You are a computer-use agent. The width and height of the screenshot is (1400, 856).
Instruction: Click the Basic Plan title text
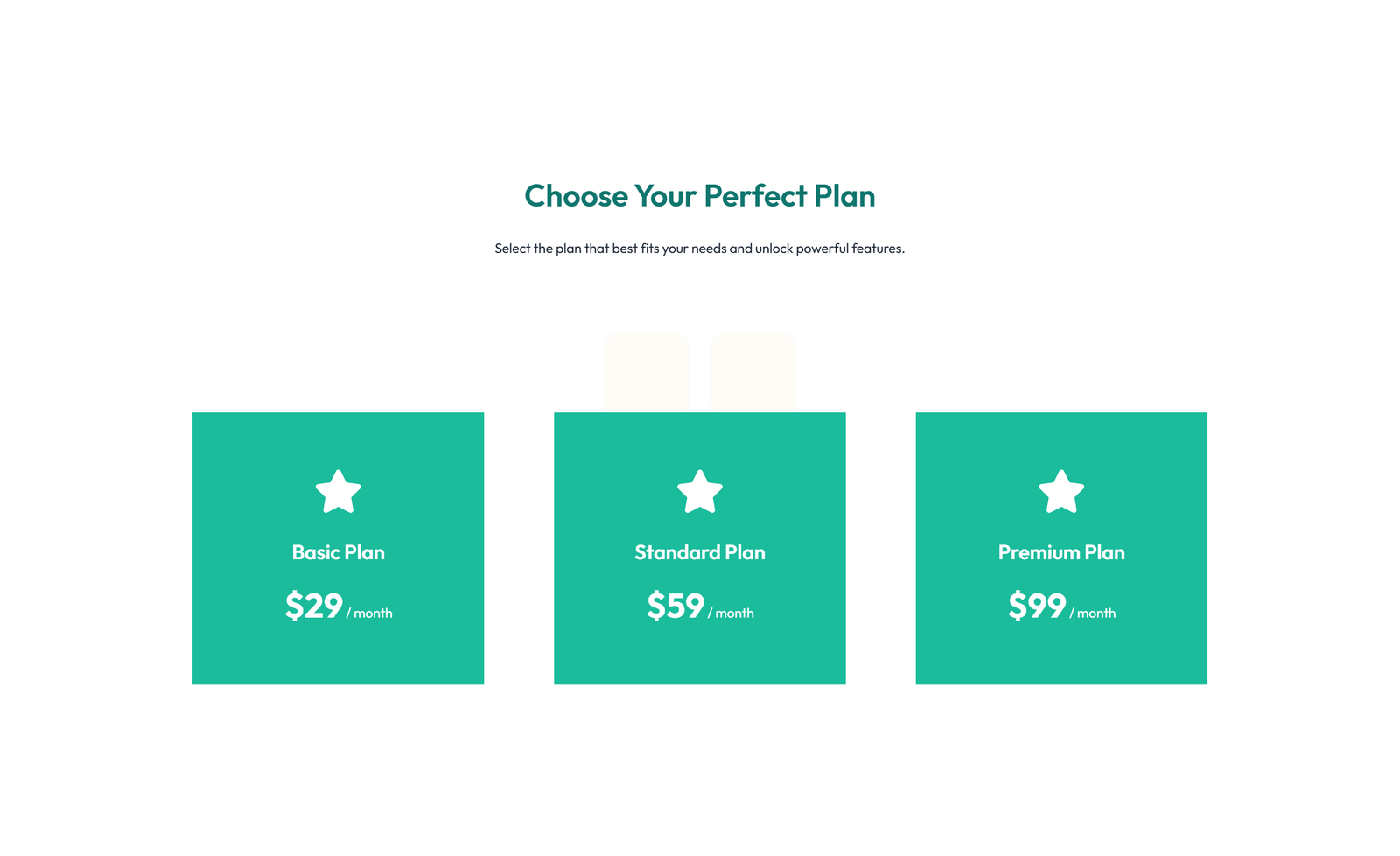point(339,552)
